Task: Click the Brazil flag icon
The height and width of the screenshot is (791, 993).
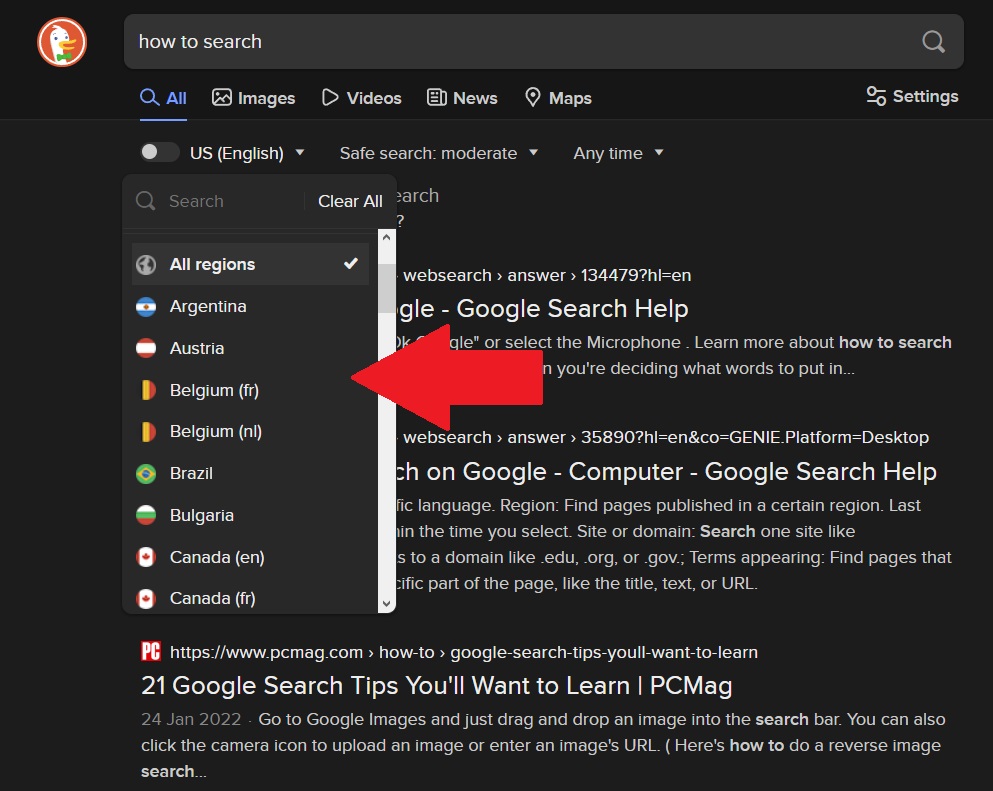Action: 146,474
